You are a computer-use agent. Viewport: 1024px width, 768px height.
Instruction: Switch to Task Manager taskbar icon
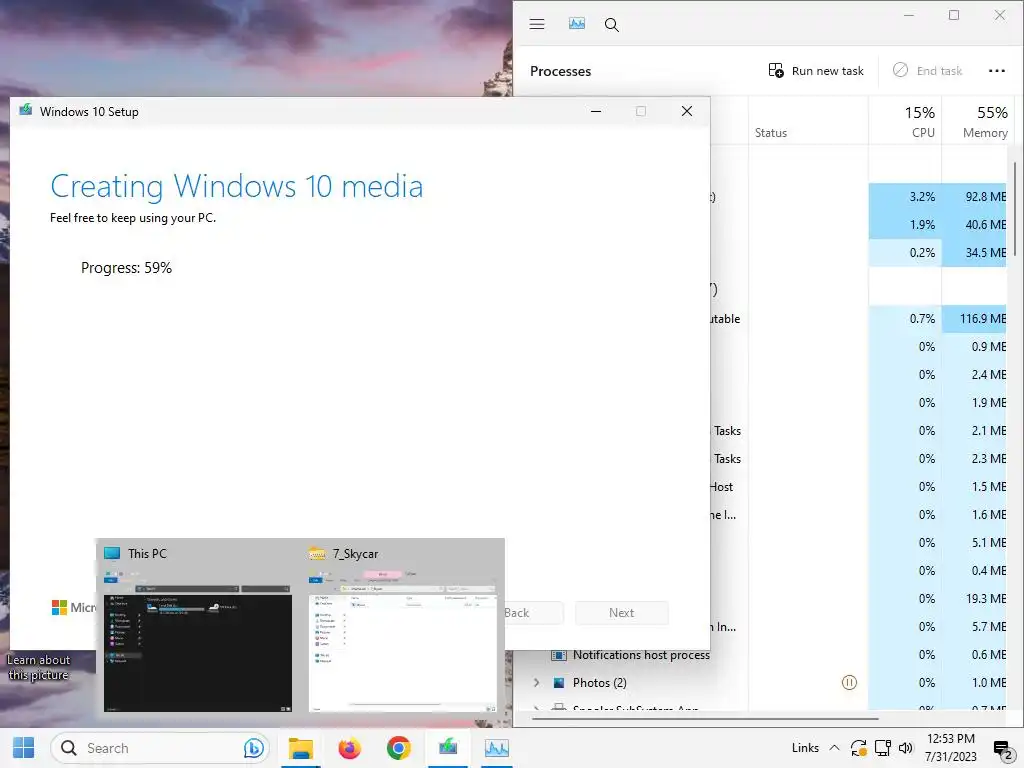tap(496, 748)
